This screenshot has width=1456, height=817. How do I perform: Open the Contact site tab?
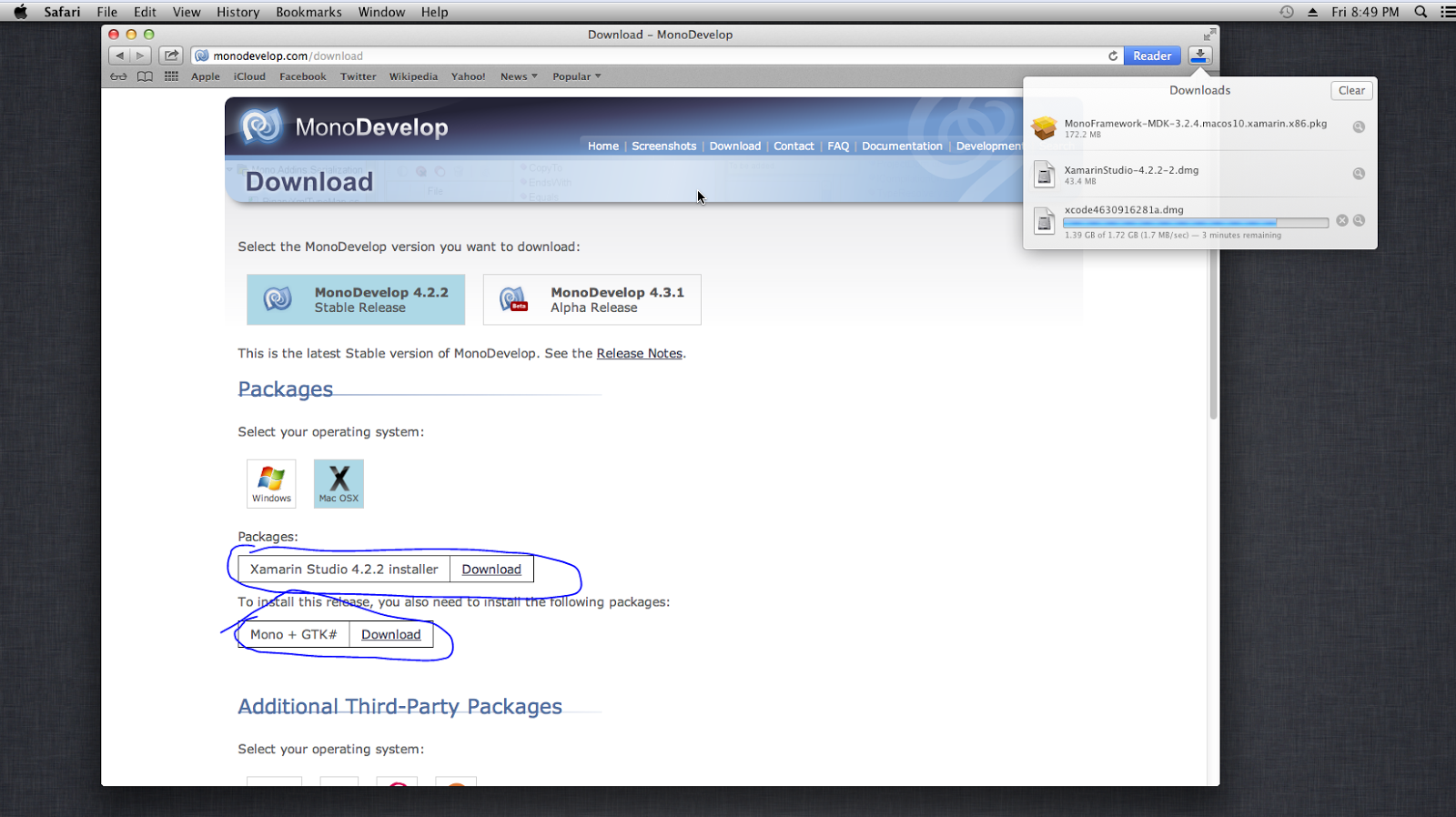tap(794, 146)
